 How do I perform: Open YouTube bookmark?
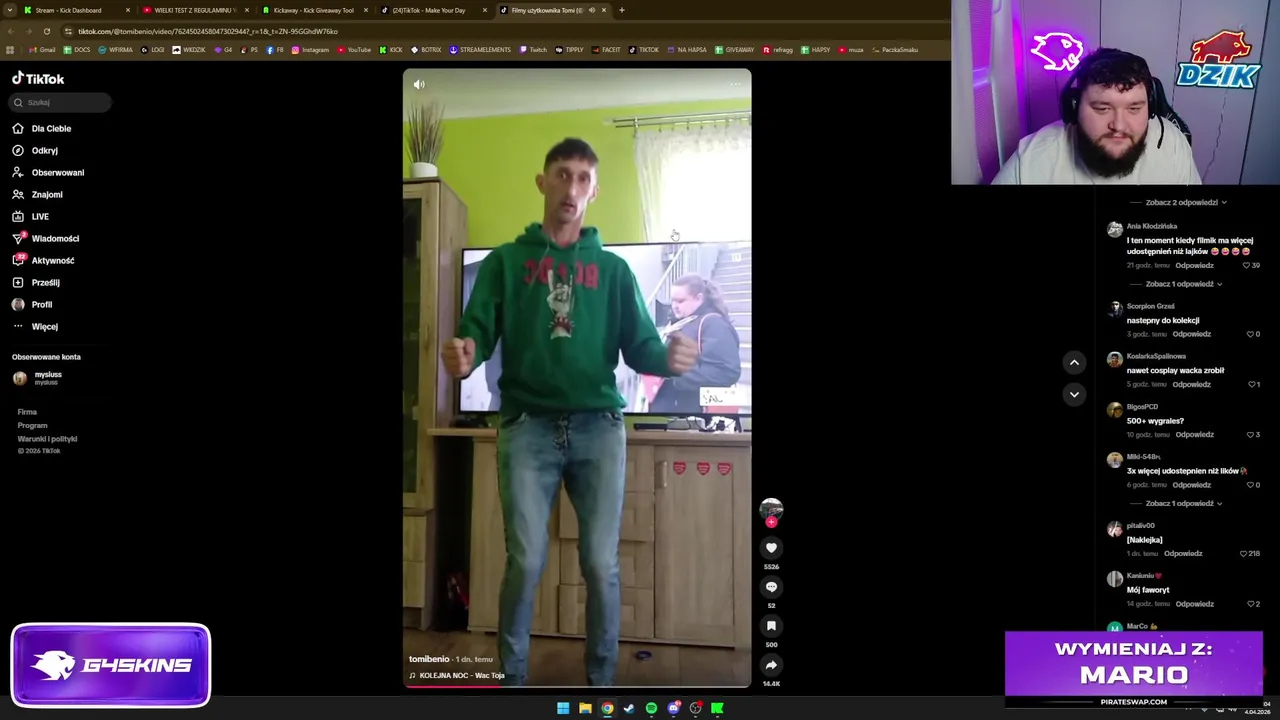[354, 50]
